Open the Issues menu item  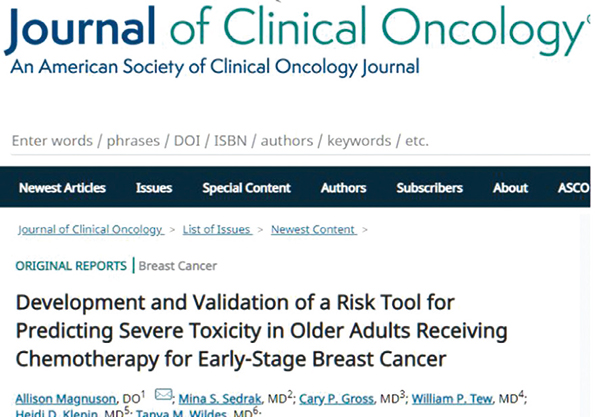154,188
